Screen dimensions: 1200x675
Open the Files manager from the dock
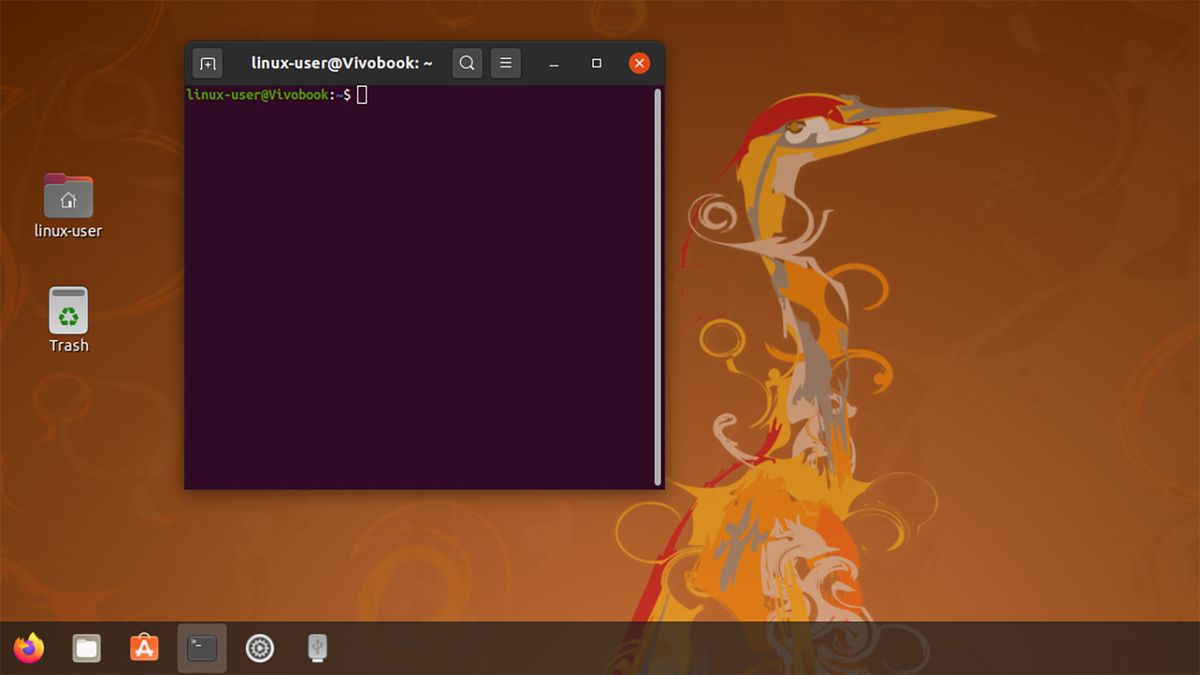coord(86,648)
